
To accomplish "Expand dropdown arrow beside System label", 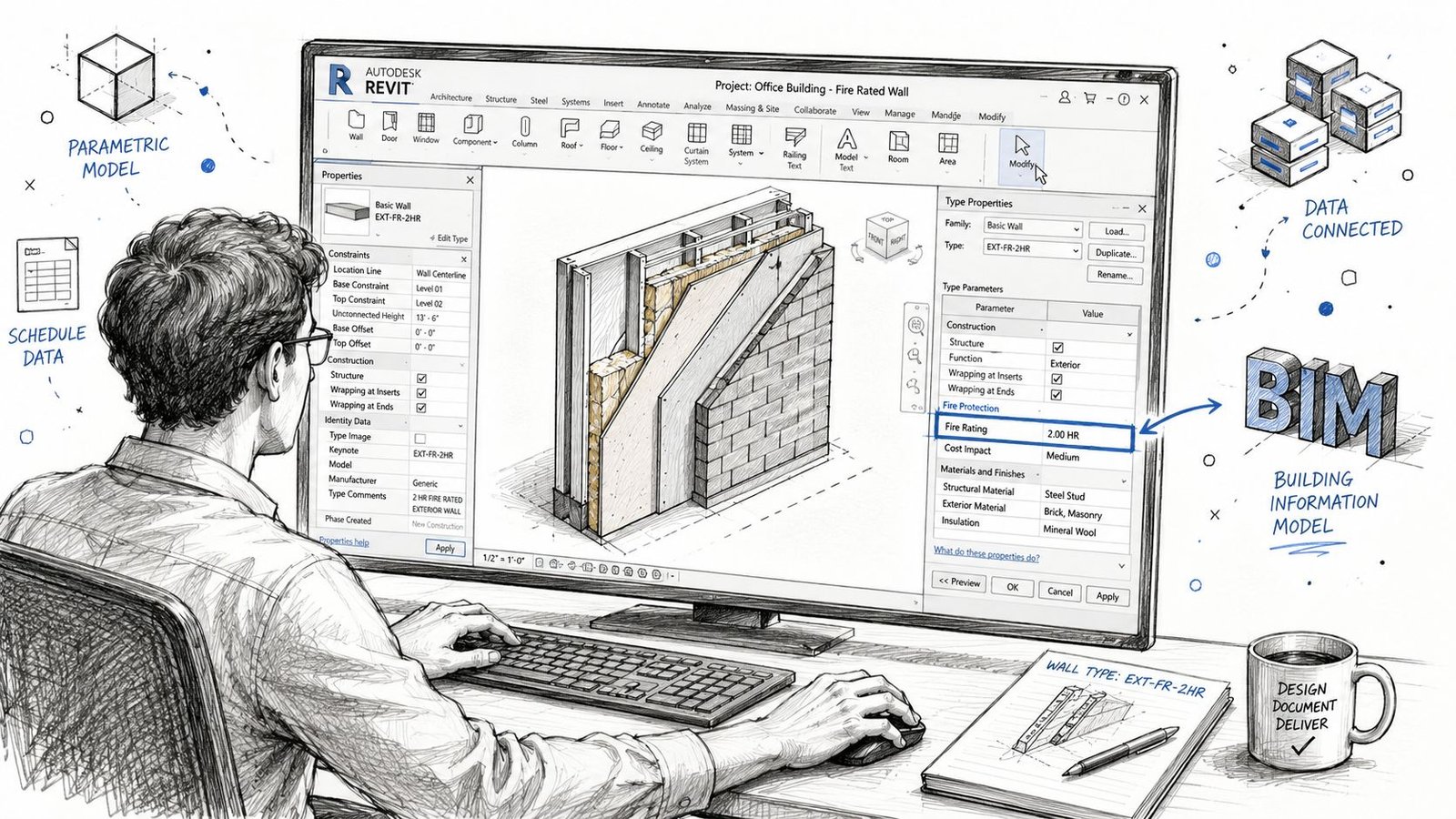I will click(761, 154).
